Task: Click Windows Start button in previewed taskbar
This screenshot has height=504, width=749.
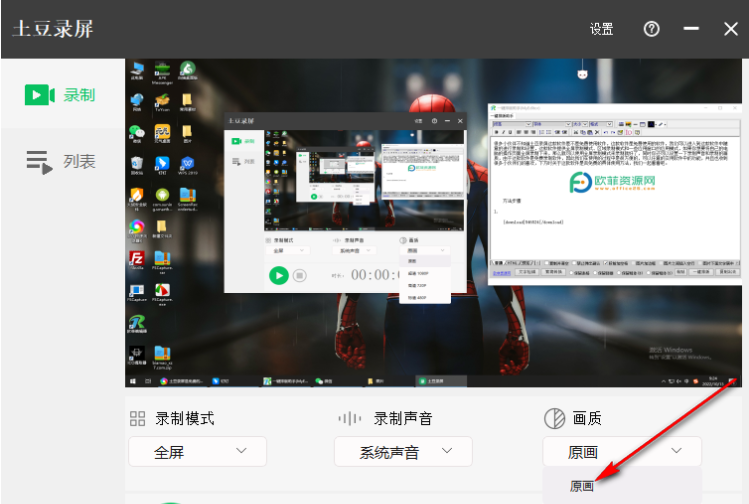Action: click(x=133, y=381)
